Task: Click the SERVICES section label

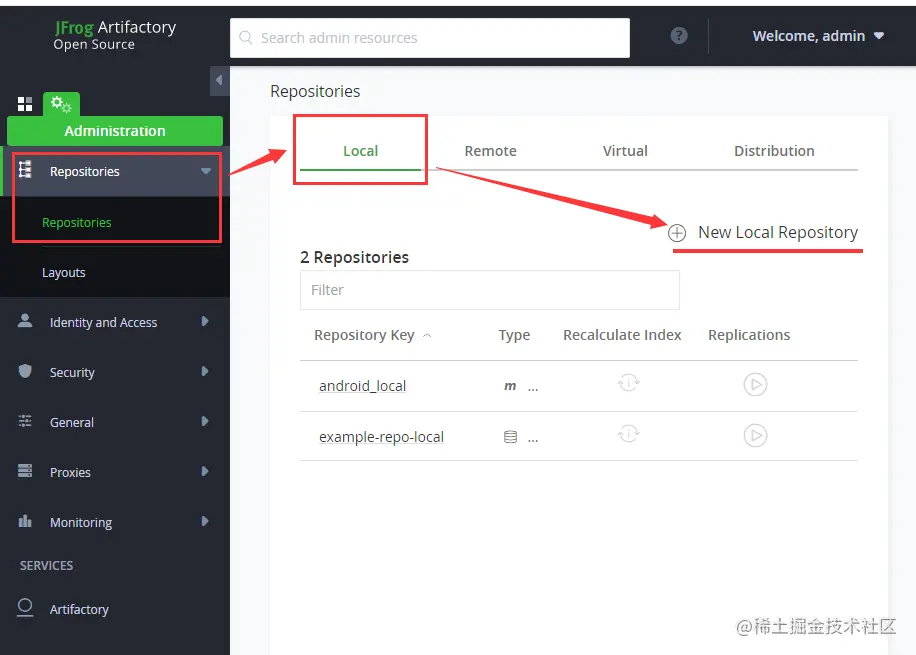Action: [46, 566]
